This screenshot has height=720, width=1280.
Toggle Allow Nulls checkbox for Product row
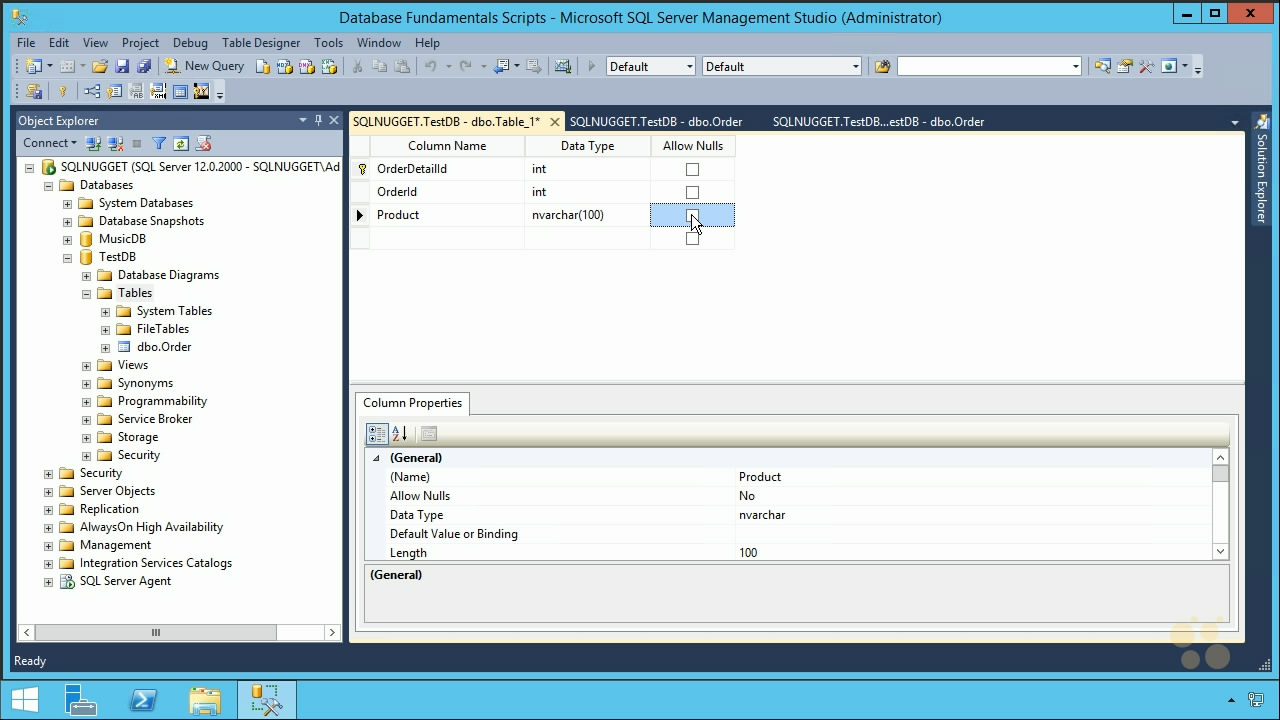692,215
